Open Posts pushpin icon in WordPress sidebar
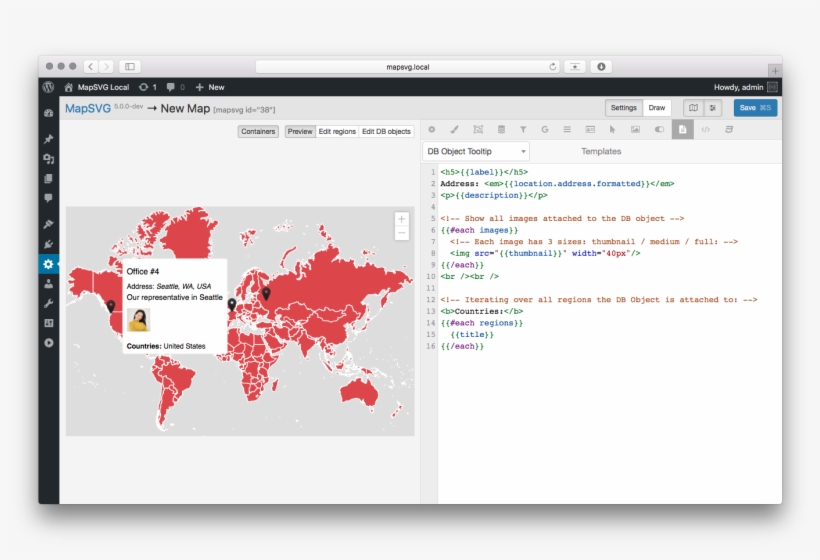Image resolution: width=820 pixels, height=560 pixels. pyautogui.click(x=49, y=139)
